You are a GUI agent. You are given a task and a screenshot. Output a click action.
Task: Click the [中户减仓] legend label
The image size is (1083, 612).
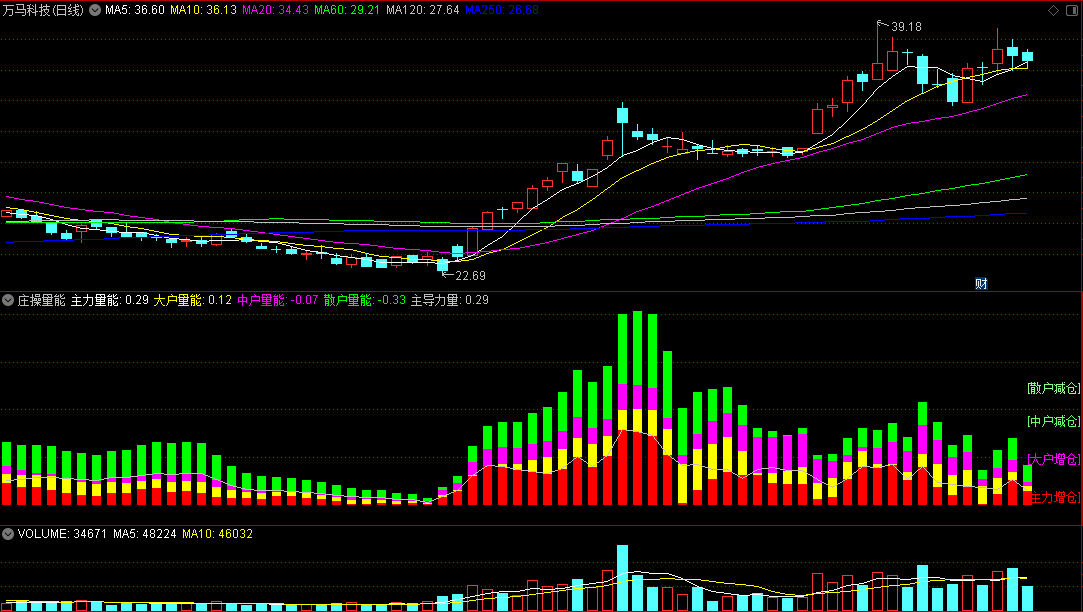pos(1053,421)
